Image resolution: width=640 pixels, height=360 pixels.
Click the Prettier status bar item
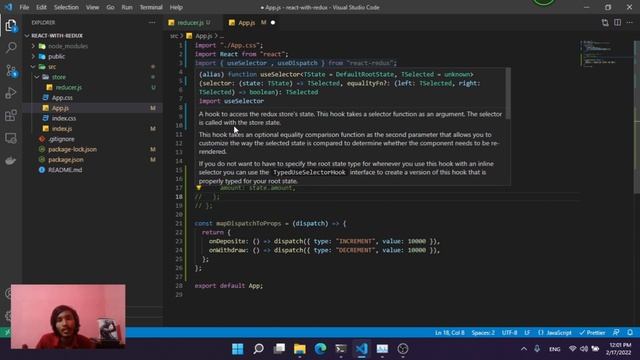pyautogui.click(x=592, y=333)
